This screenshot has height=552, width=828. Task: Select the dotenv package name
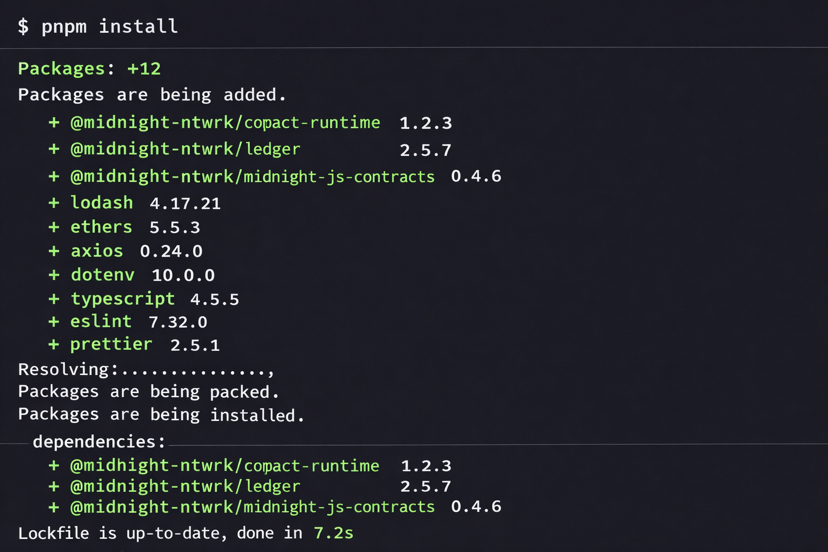tap(102, 275)
